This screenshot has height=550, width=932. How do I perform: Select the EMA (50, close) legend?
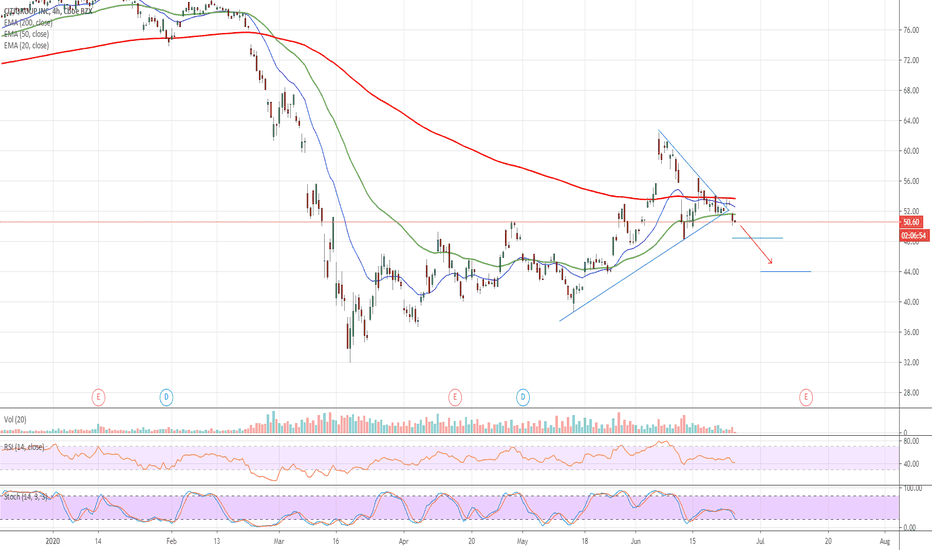[26, 34]
